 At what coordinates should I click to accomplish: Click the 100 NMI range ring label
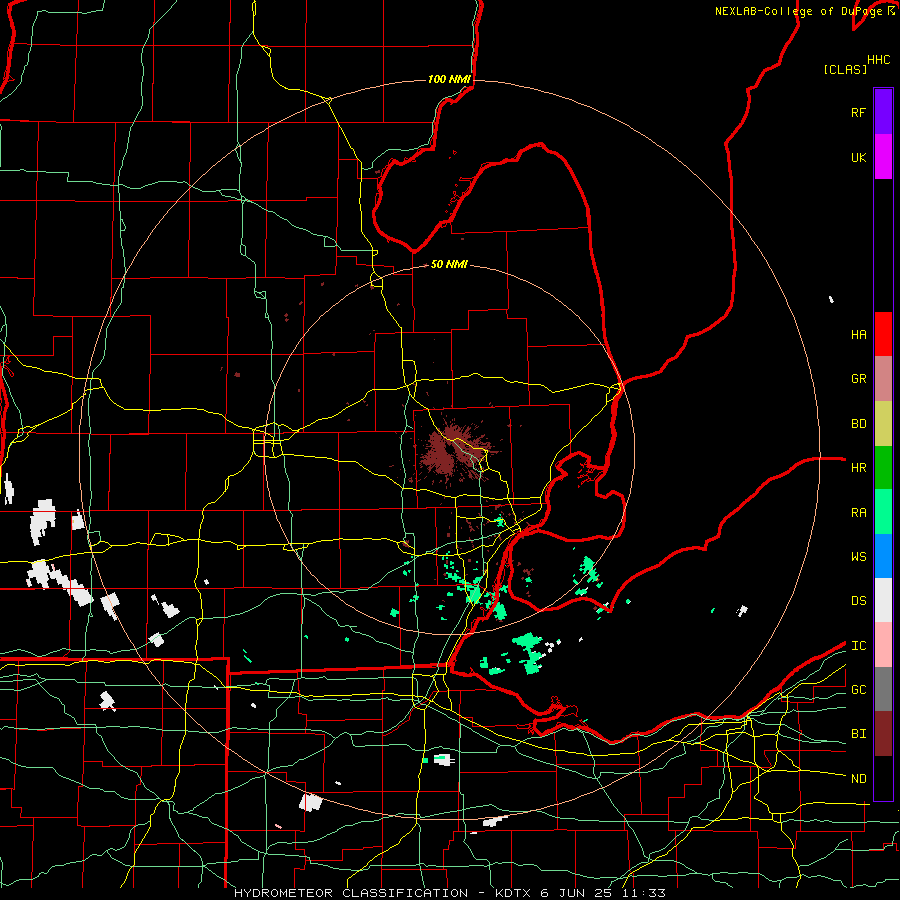point(449,79)
